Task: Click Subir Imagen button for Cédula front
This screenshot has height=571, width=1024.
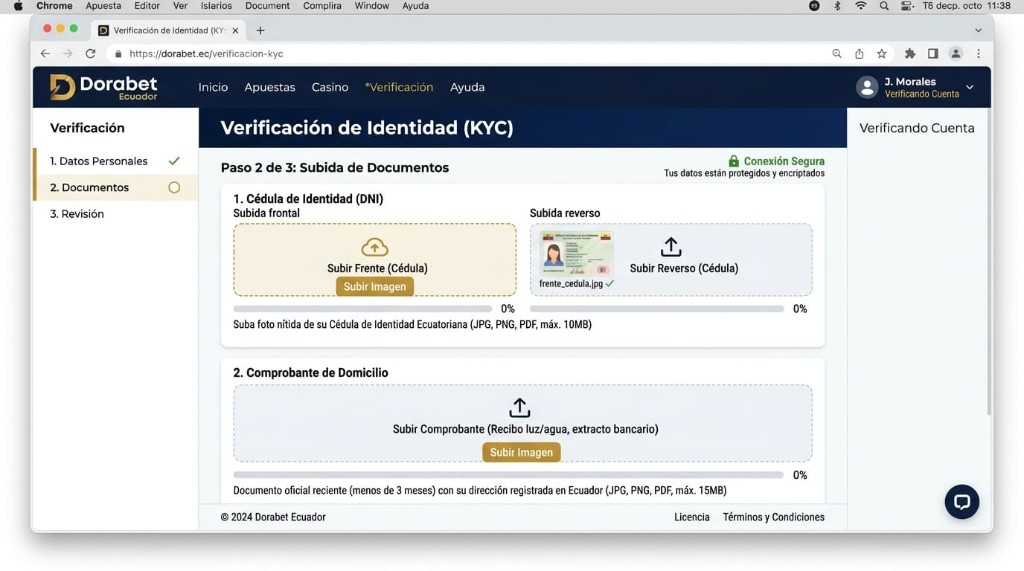Action: (x=375, y=286)
